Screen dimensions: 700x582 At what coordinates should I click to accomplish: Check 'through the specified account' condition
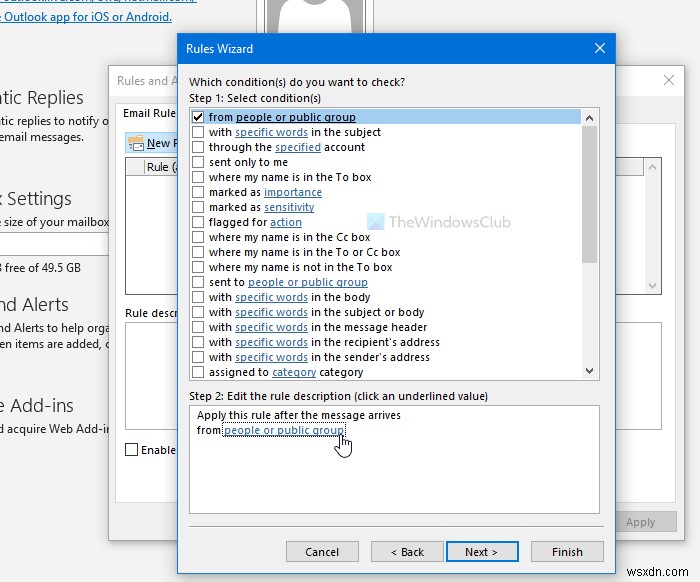coord(198,147)
